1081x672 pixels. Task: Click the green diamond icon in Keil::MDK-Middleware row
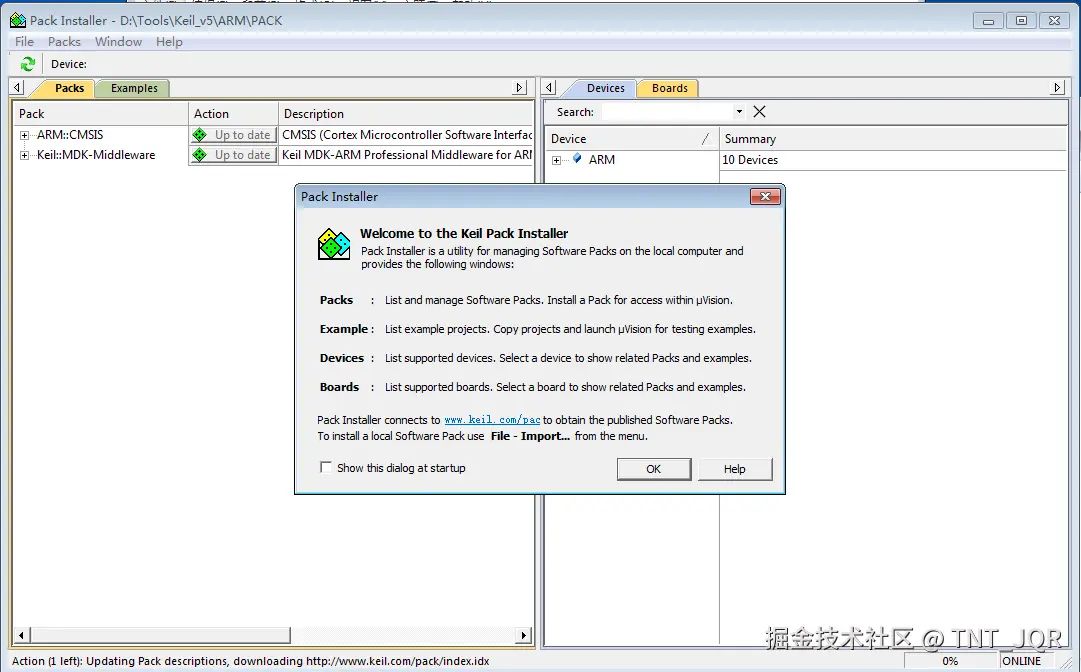click(200, 155)
